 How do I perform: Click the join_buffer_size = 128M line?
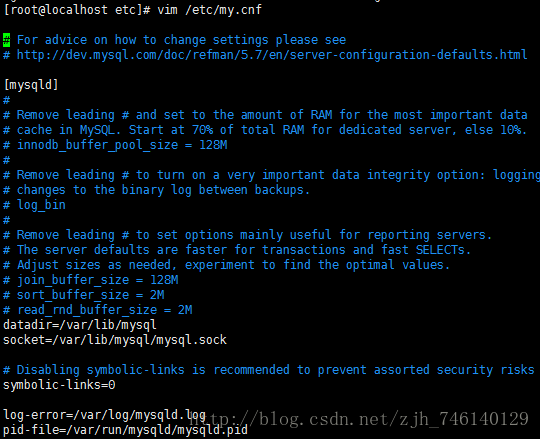tap(91, 280)
